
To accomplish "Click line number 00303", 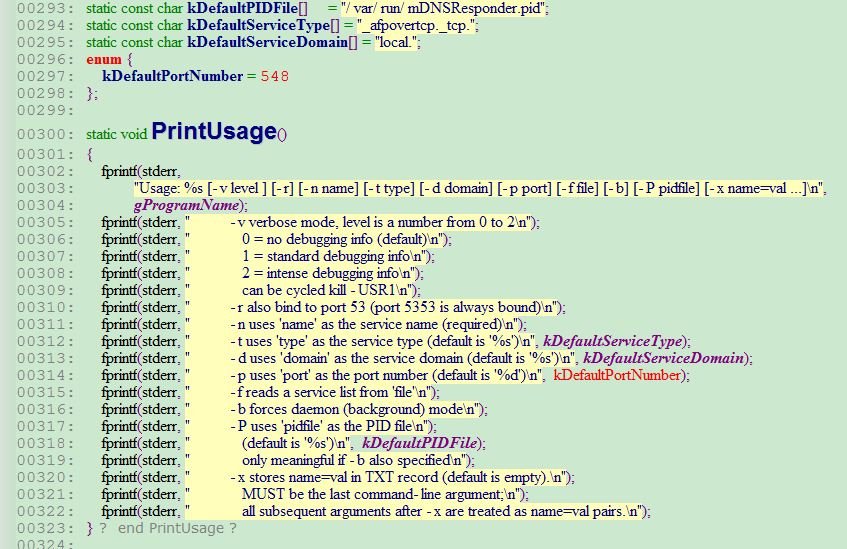I will tap(45, 189).
